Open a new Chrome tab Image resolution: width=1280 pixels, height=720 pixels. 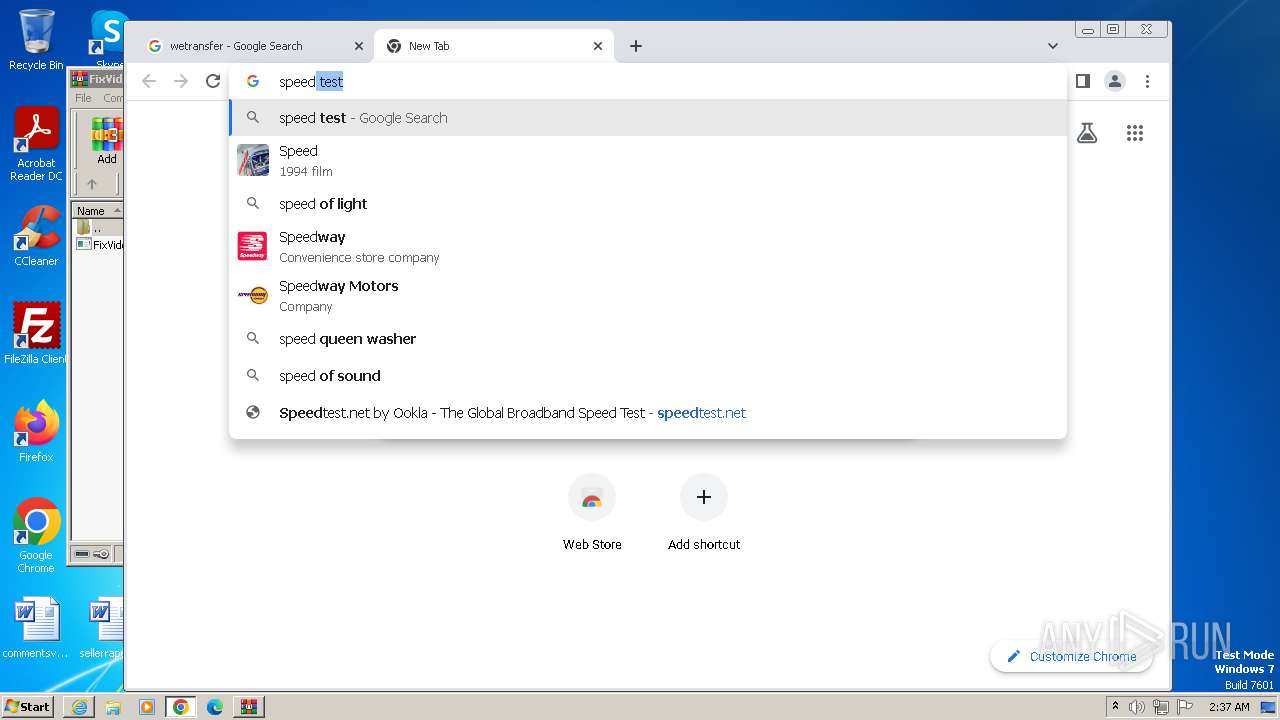636,46
